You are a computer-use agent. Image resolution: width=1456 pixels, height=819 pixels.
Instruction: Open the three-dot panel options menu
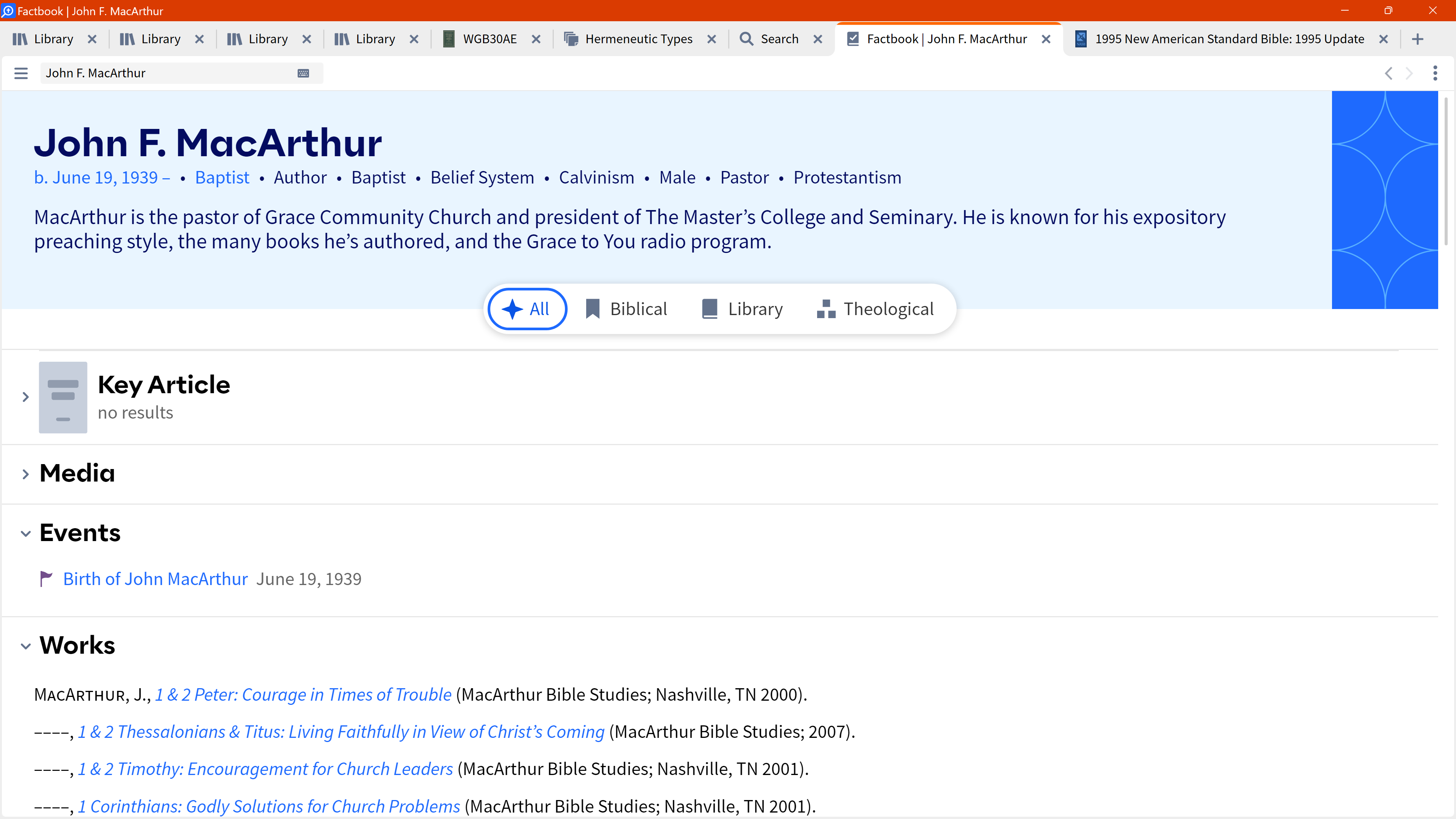[x=1434, y=73]
